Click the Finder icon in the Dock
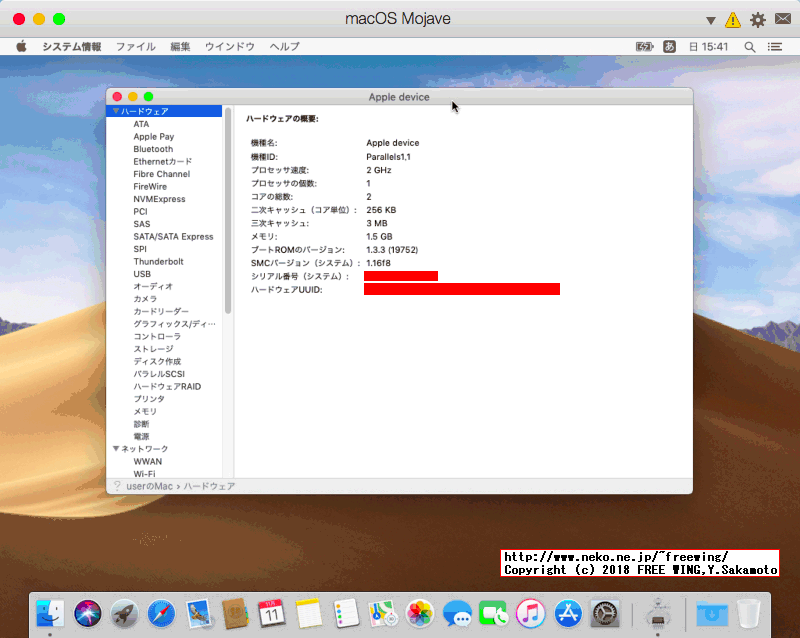Screen dimensions: 800x638 click(48, 613)
